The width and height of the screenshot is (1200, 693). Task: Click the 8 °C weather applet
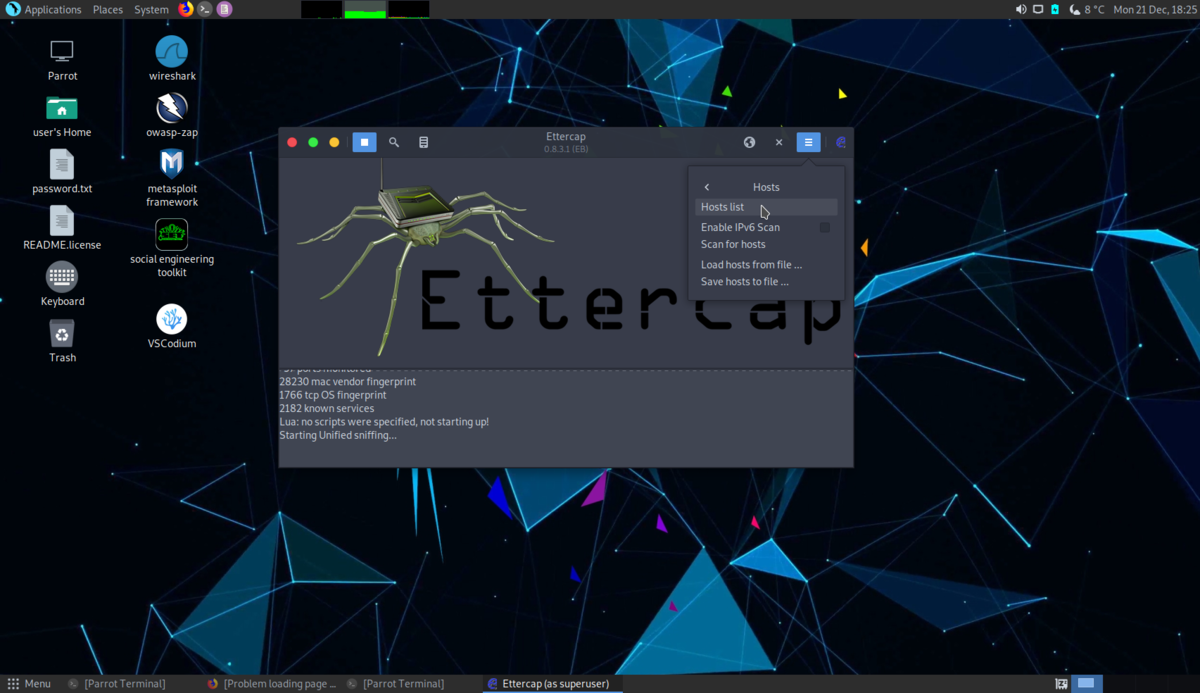1086,9
